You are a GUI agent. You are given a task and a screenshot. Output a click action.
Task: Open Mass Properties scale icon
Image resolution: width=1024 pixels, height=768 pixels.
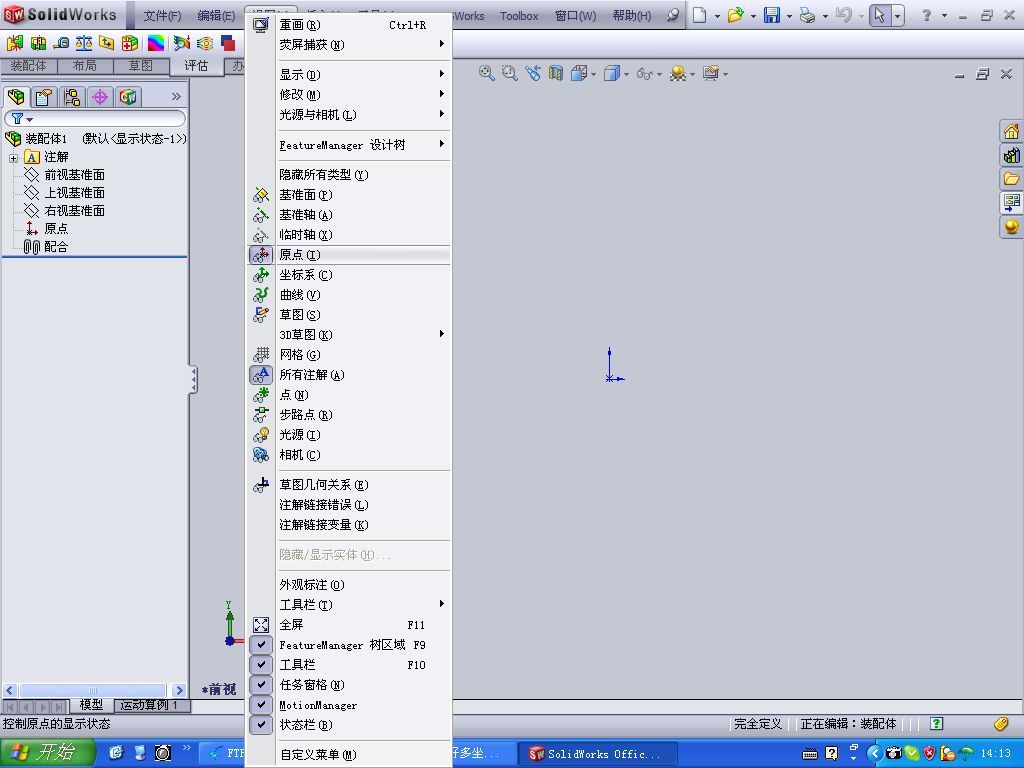[84, 43]
